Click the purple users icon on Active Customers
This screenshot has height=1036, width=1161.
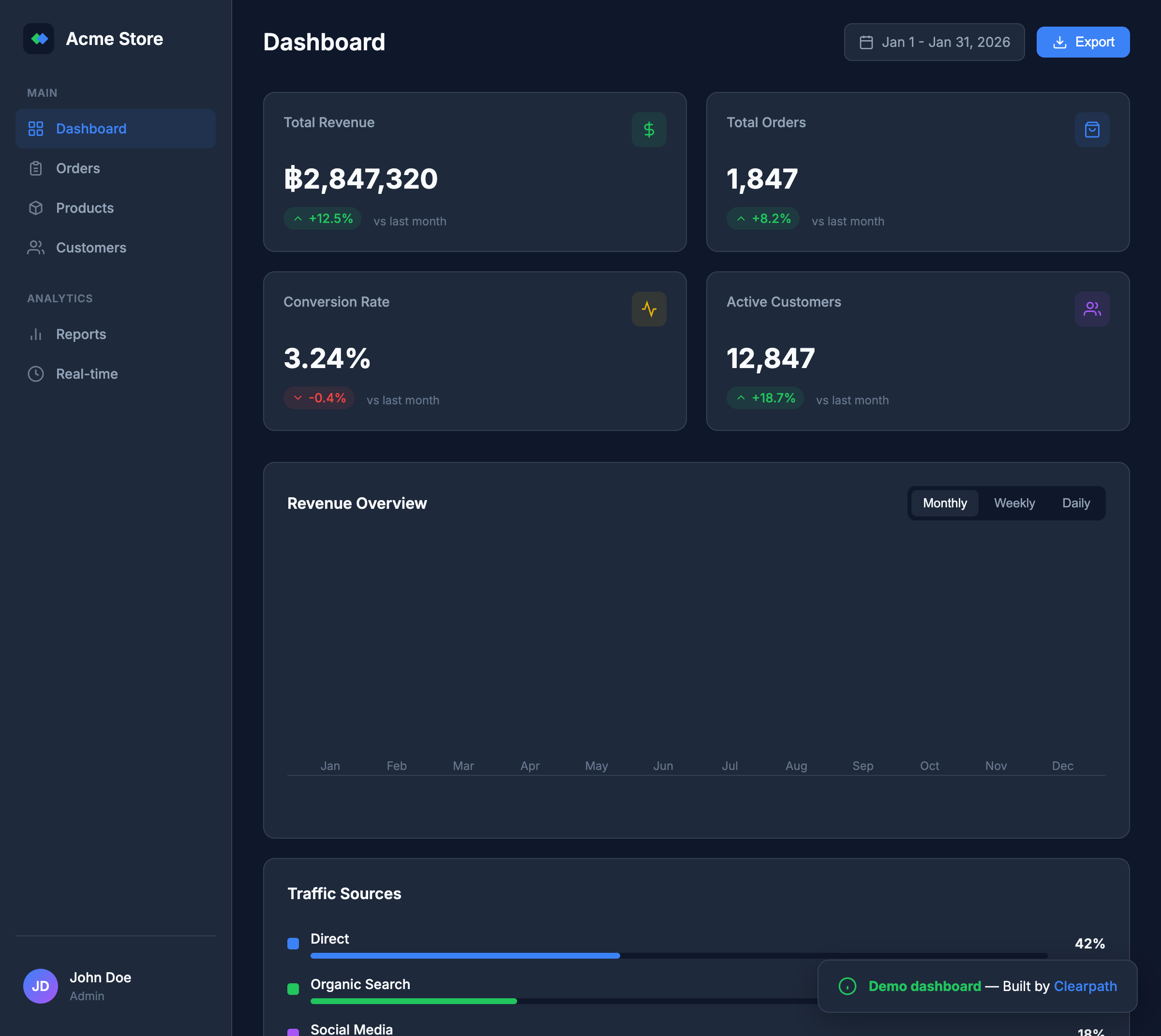click(x=1091, y=309)
